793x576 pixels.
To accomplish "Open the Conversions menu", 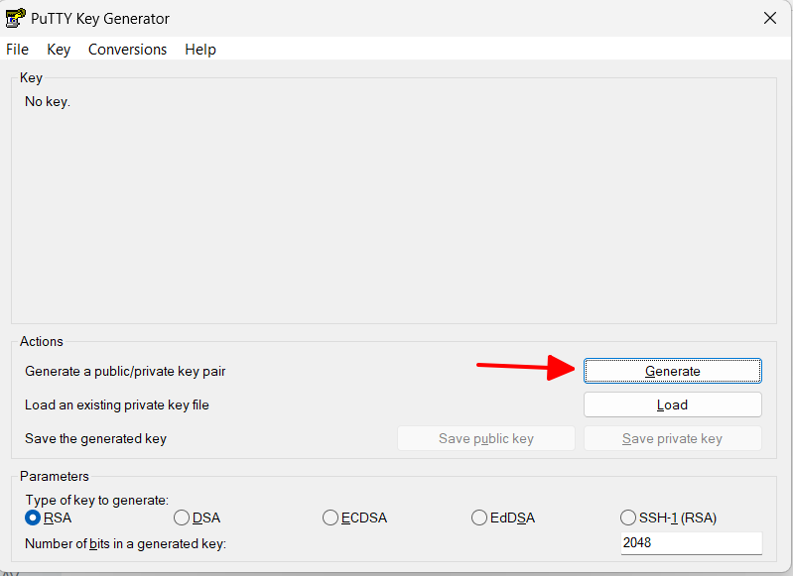I will (127, 49).
